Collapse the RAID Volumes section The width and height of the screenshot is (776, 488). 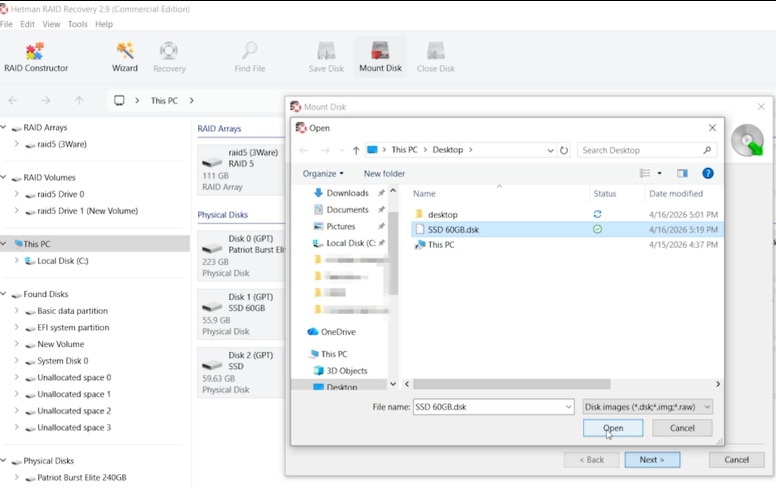pos(3,177)
